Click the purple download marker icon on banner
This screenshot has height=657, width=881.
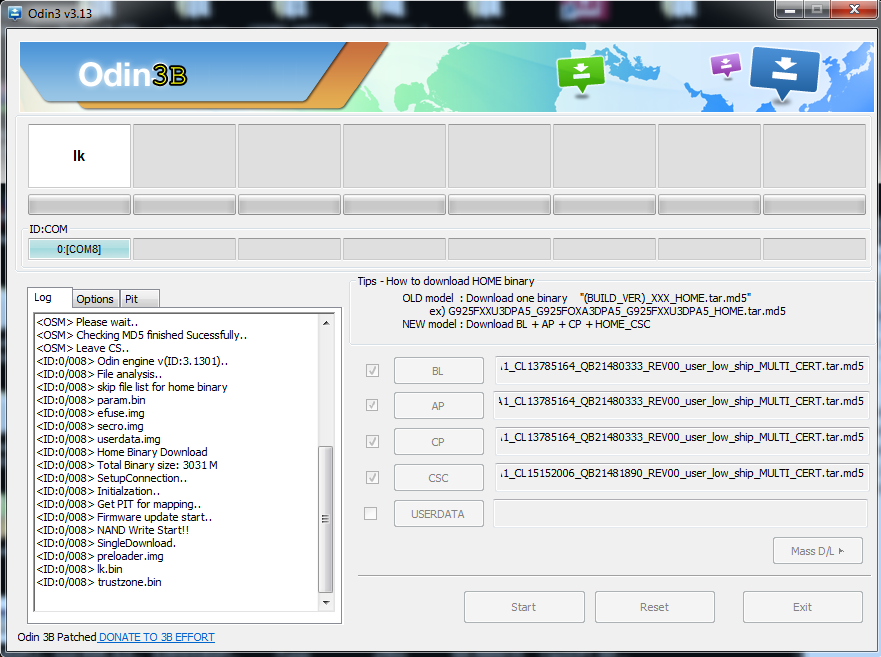click(x=726, y=66)
